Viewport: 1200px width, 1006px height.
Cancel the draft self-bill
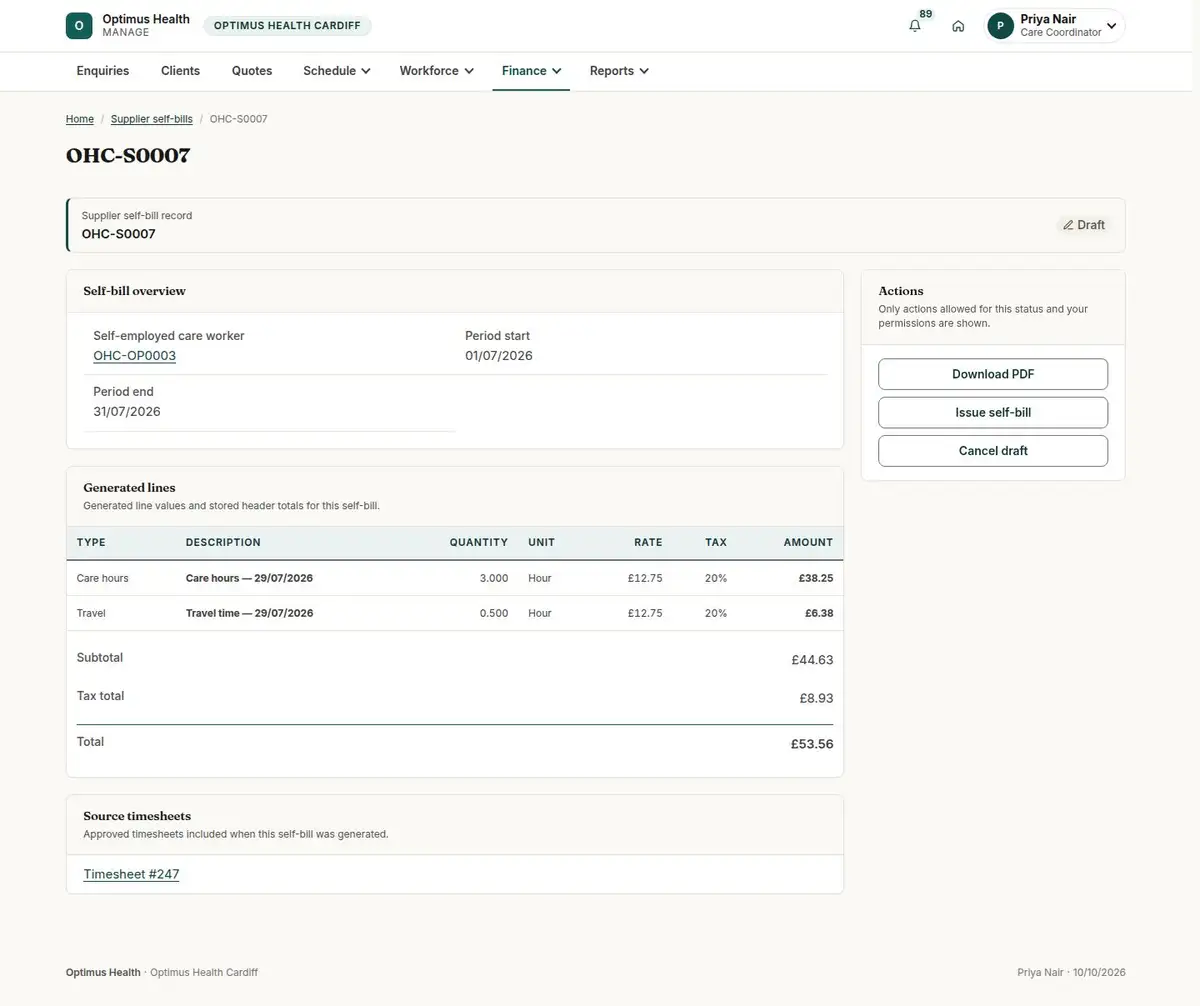tap(993, 450)
